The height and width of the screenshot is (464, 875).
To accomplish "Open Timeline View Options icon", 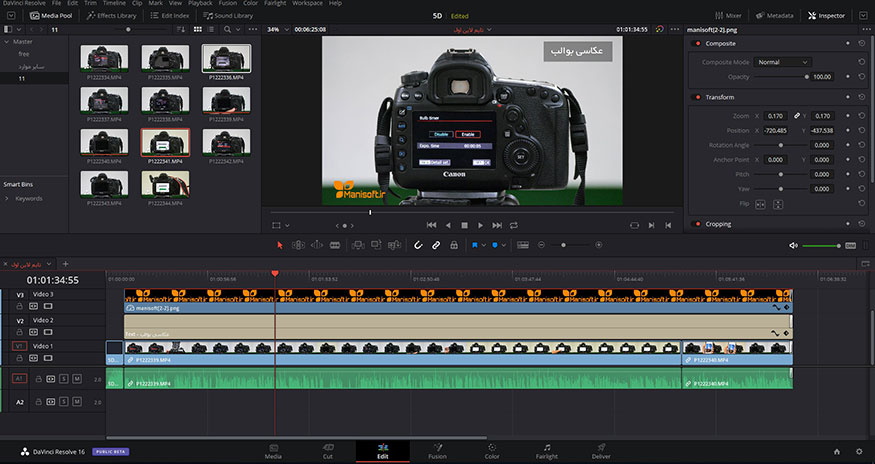I will pos(523,245).
